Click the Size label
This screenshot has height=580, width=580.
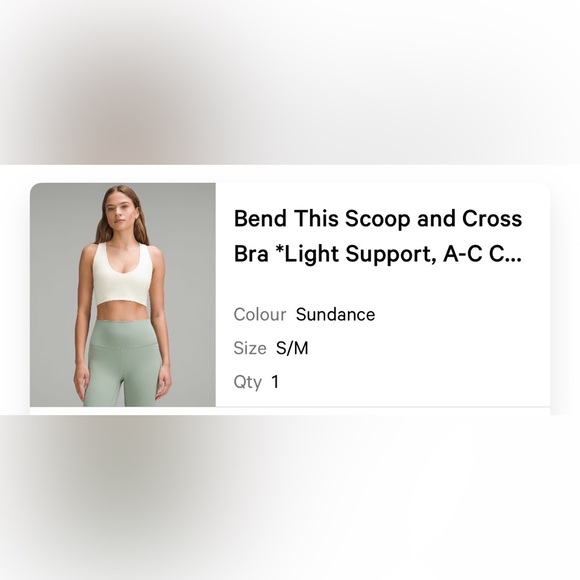tap(250, 348)
